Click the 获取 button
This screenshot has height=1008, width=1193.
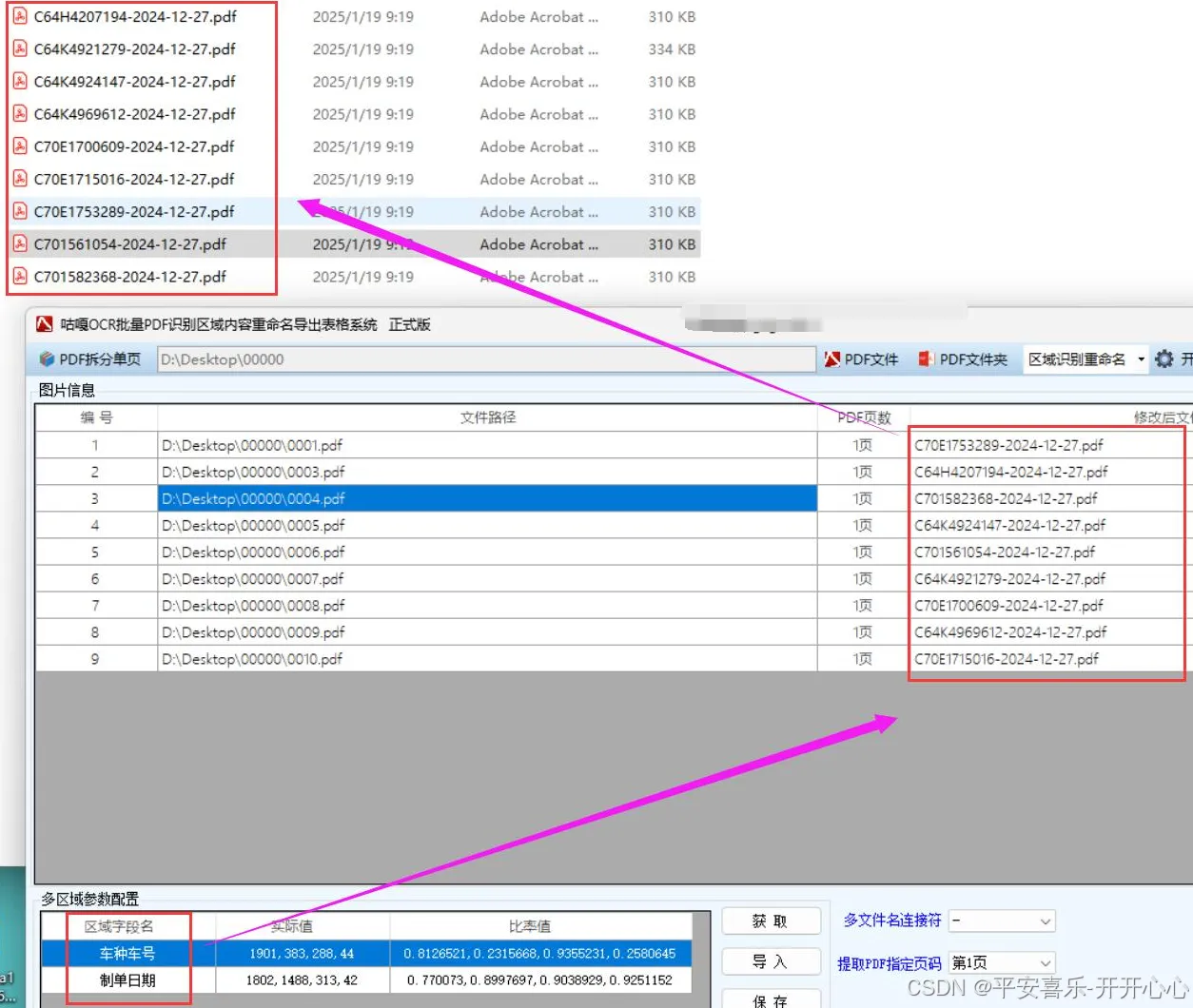pos(771,921)
